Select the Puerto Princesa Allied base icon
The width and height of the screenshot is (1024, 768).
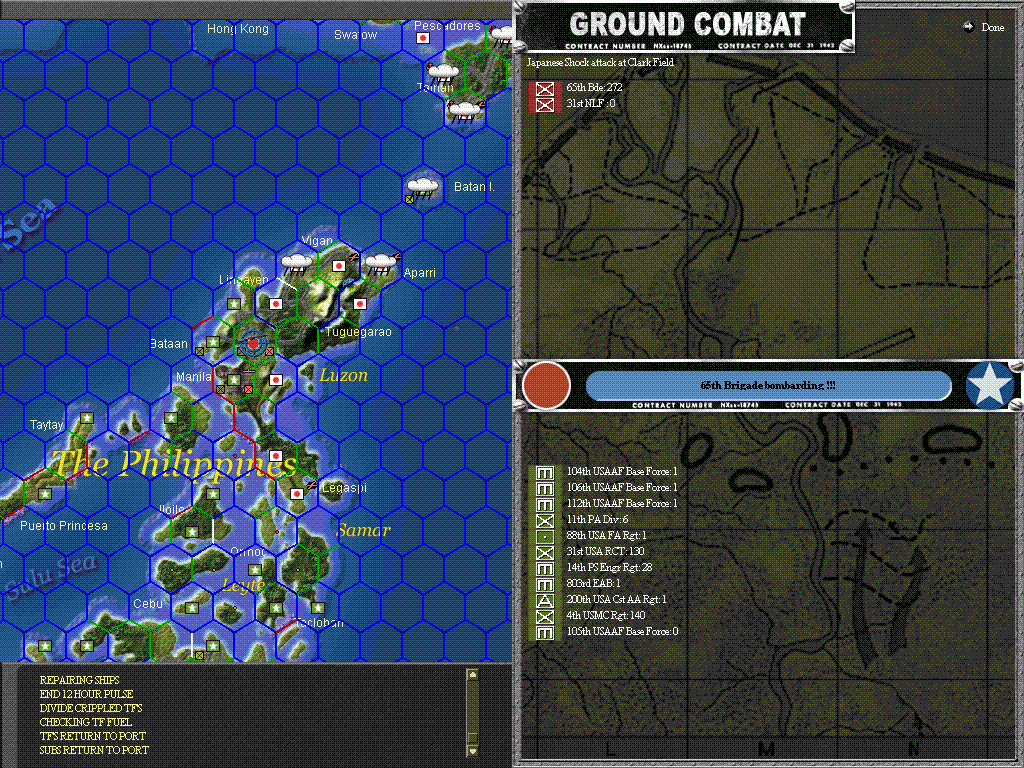(45, 494)
